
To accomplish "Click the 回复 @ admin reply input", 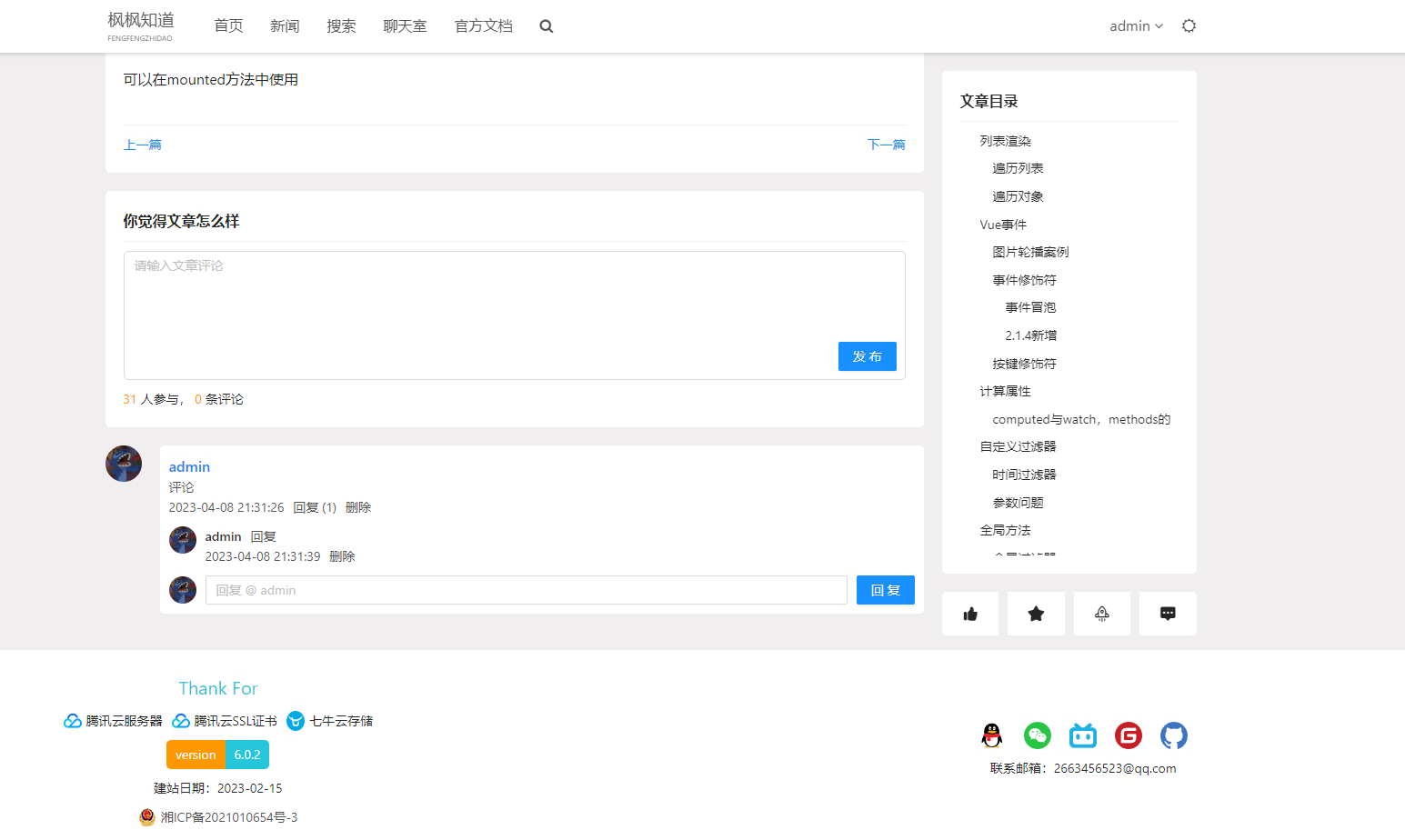I will point(526,590).
